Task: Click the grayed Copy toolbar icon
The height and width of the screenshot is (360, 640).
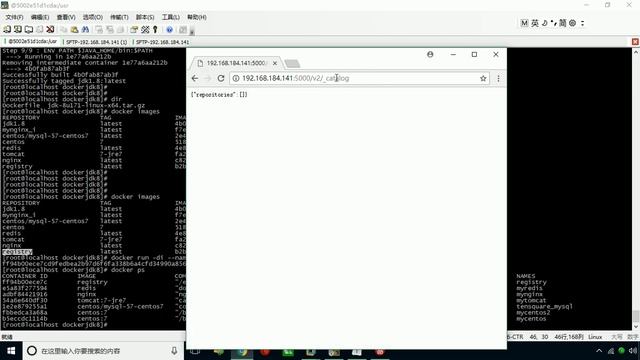Action: tap(64, 29)
